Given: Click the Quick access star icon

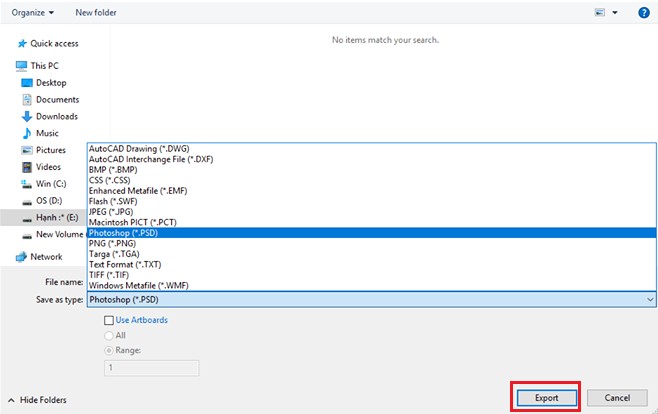Looking at the screenshot, I should [21, 44].
